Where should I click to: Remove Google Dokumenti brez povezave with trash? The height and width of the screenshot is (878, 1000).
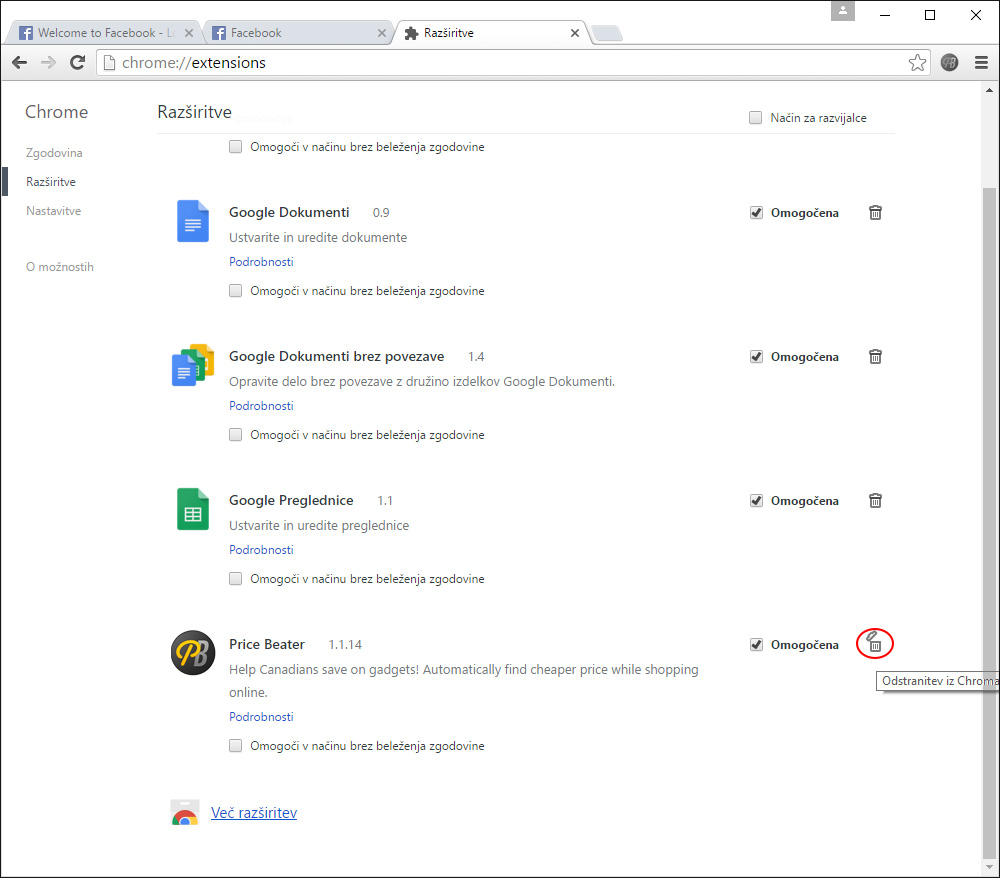pos(875,356)
